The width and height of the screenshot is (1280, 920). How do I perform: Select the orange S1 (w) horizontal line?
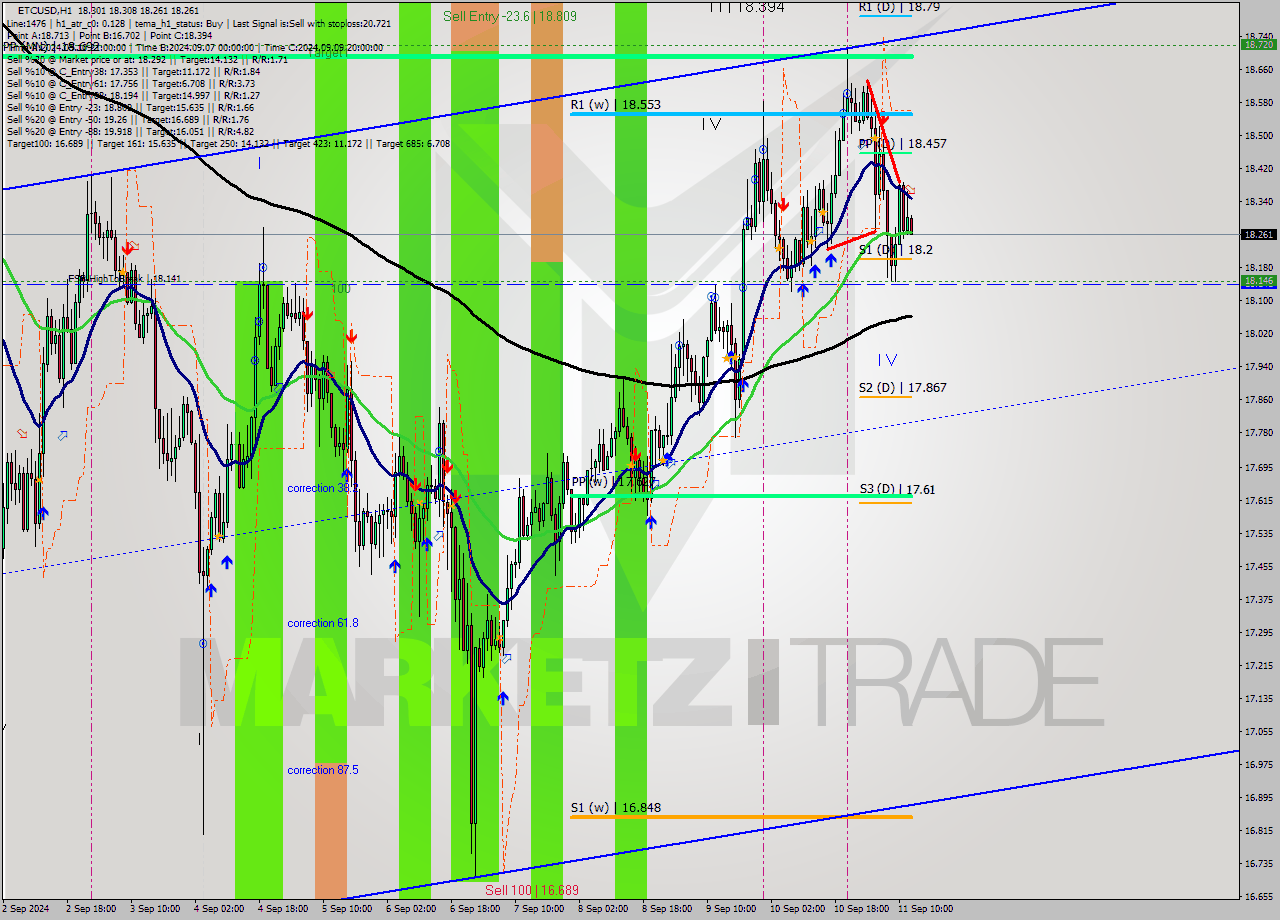741,817
